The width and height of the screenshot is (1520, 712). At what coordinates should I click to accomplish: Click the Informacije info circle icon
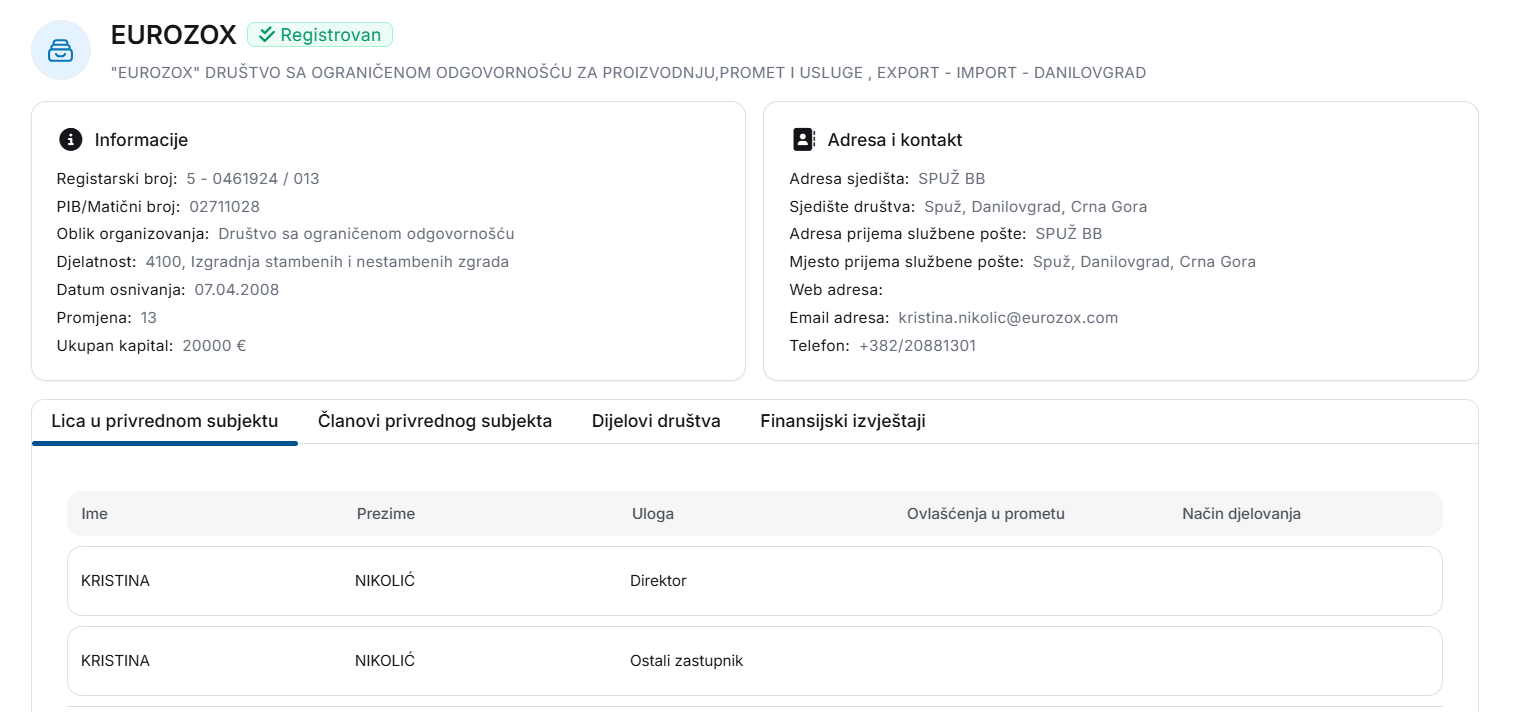pyautogui.click(x=70, y=140)
